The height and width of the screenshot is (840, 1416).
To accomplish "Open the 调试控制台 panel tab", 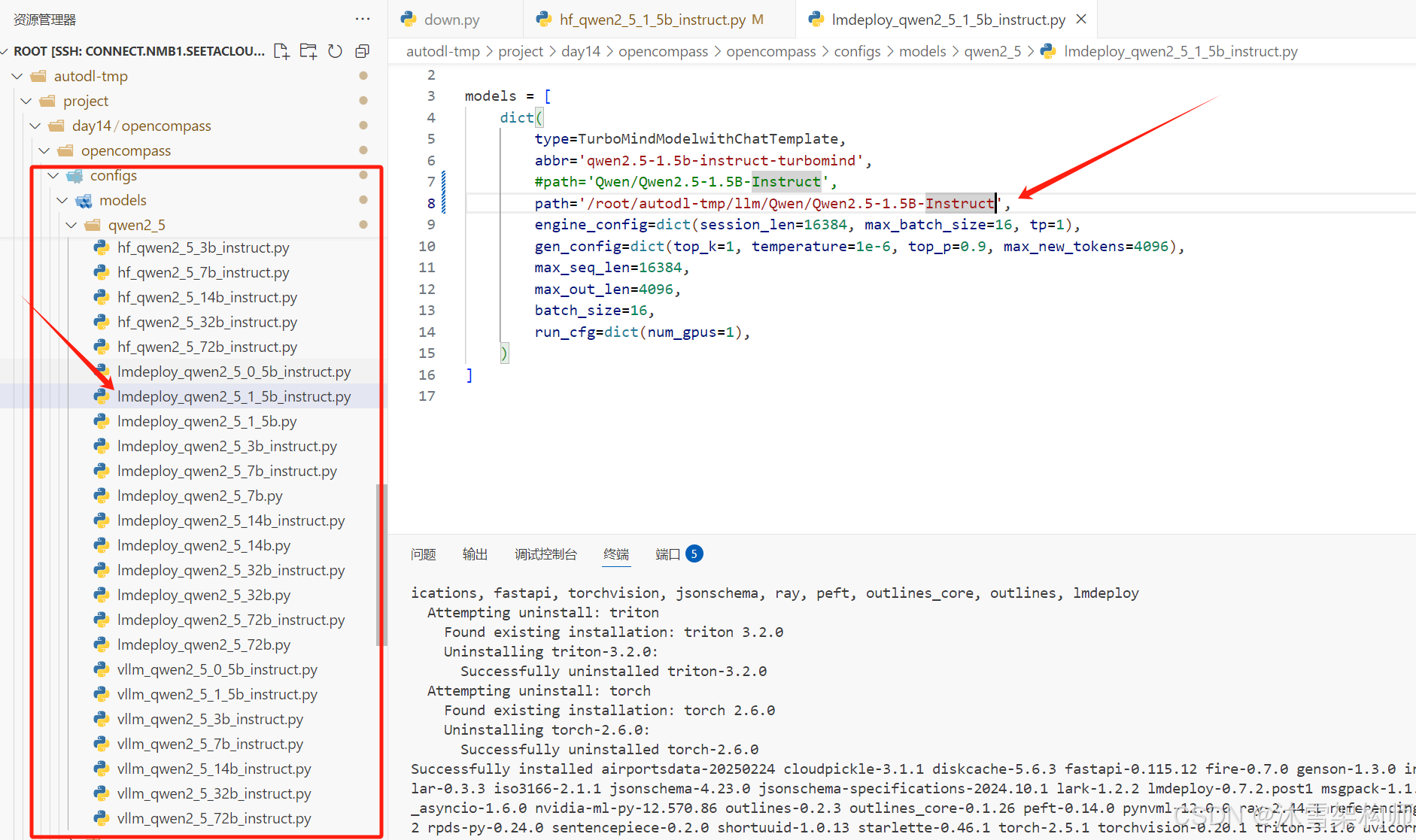I will [x=545, y=554].
